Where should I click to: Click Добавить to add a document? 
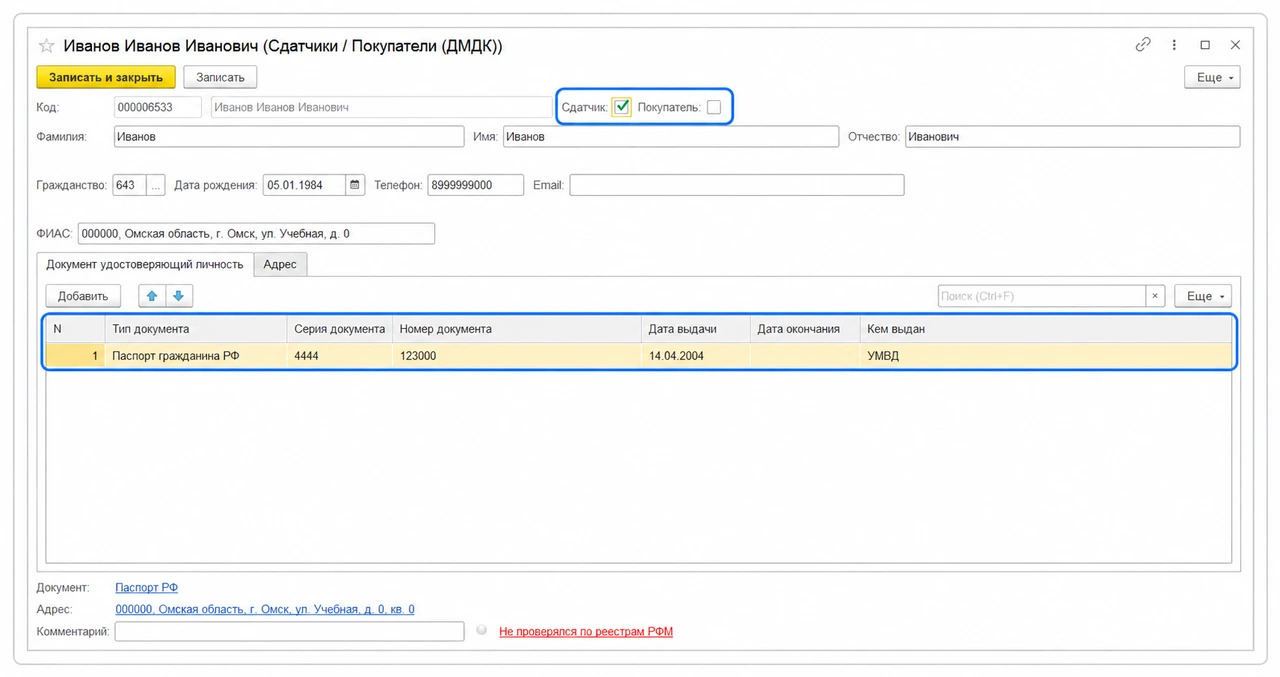83,296
